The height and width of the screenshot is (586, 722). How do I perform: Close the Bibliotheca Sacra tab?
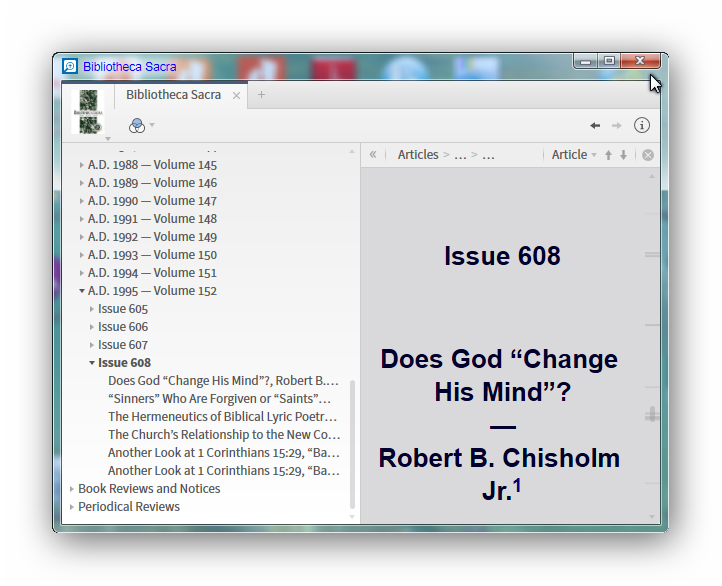tap(236, 95)
